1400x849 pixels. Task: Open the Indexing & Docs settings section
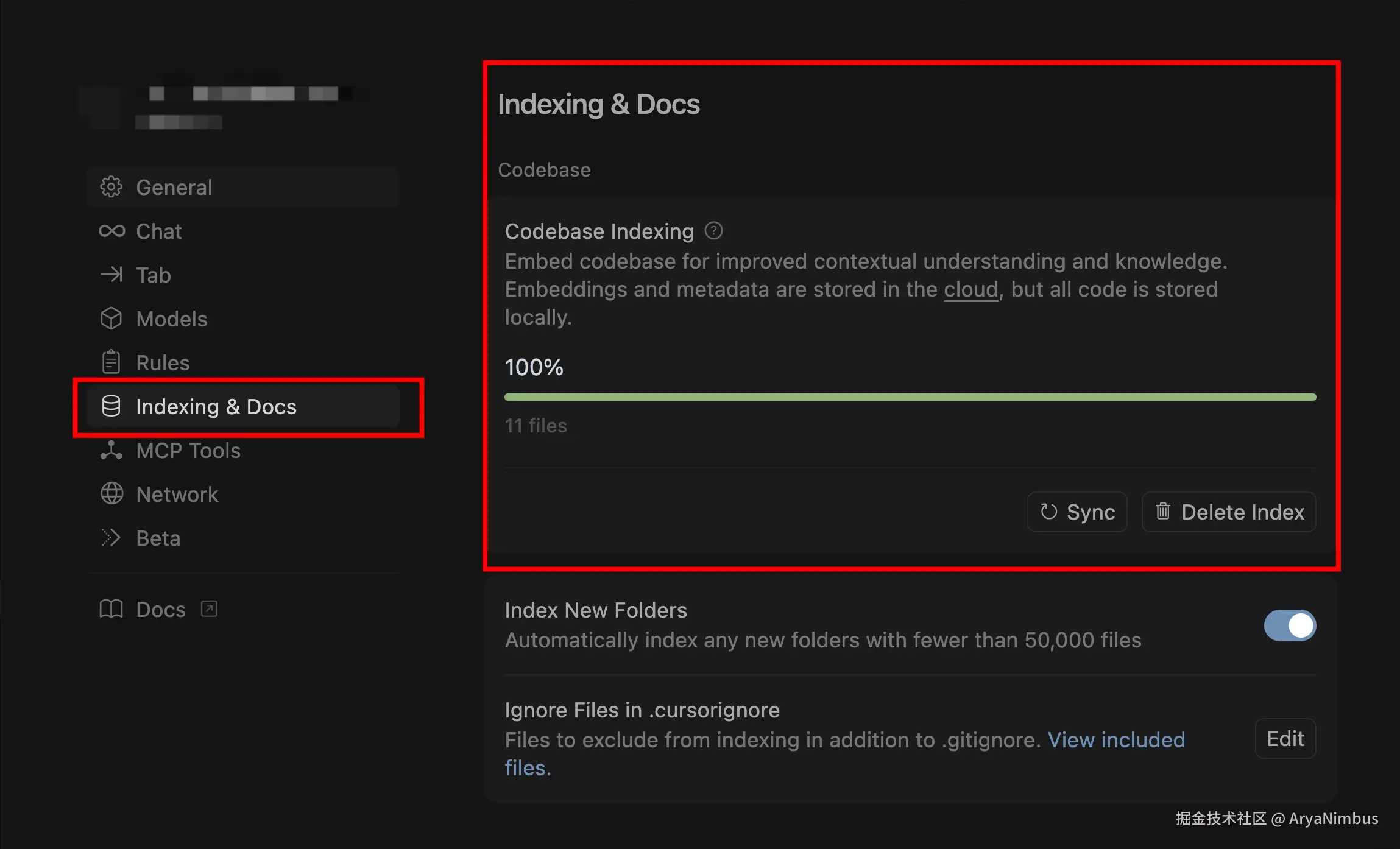[x=216, y=407]
